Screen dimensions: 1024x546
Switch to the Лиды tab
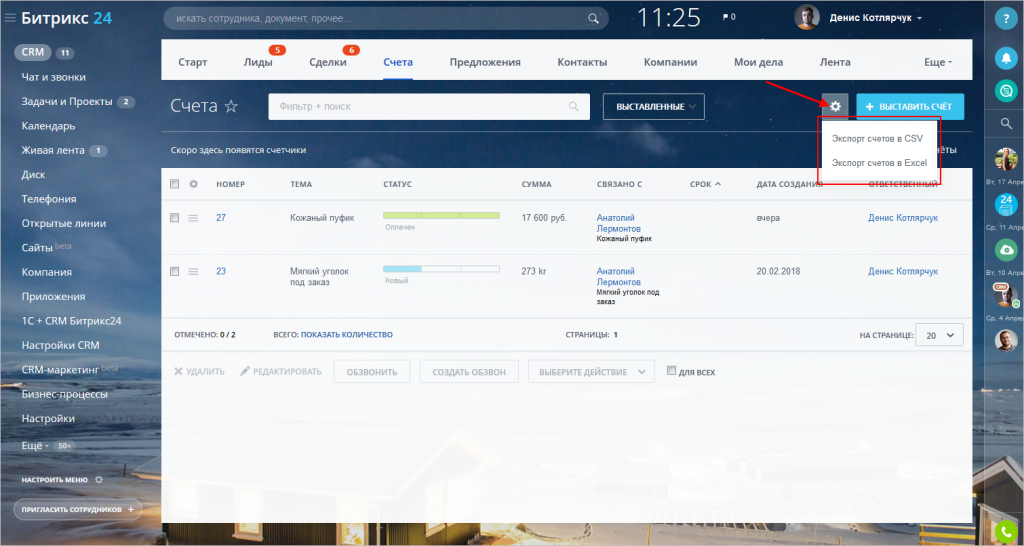click(x=258, y=62)
